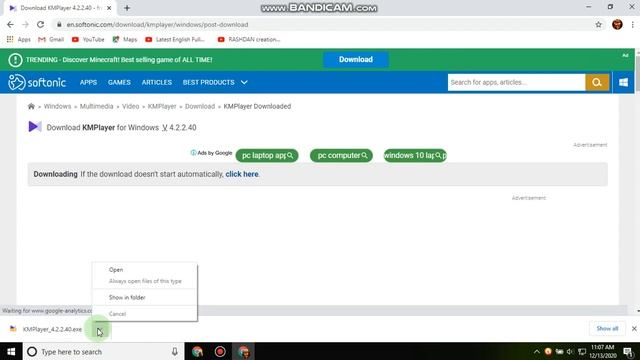
Task: Click the orange search magnifier button
Action: click(597, 82)
